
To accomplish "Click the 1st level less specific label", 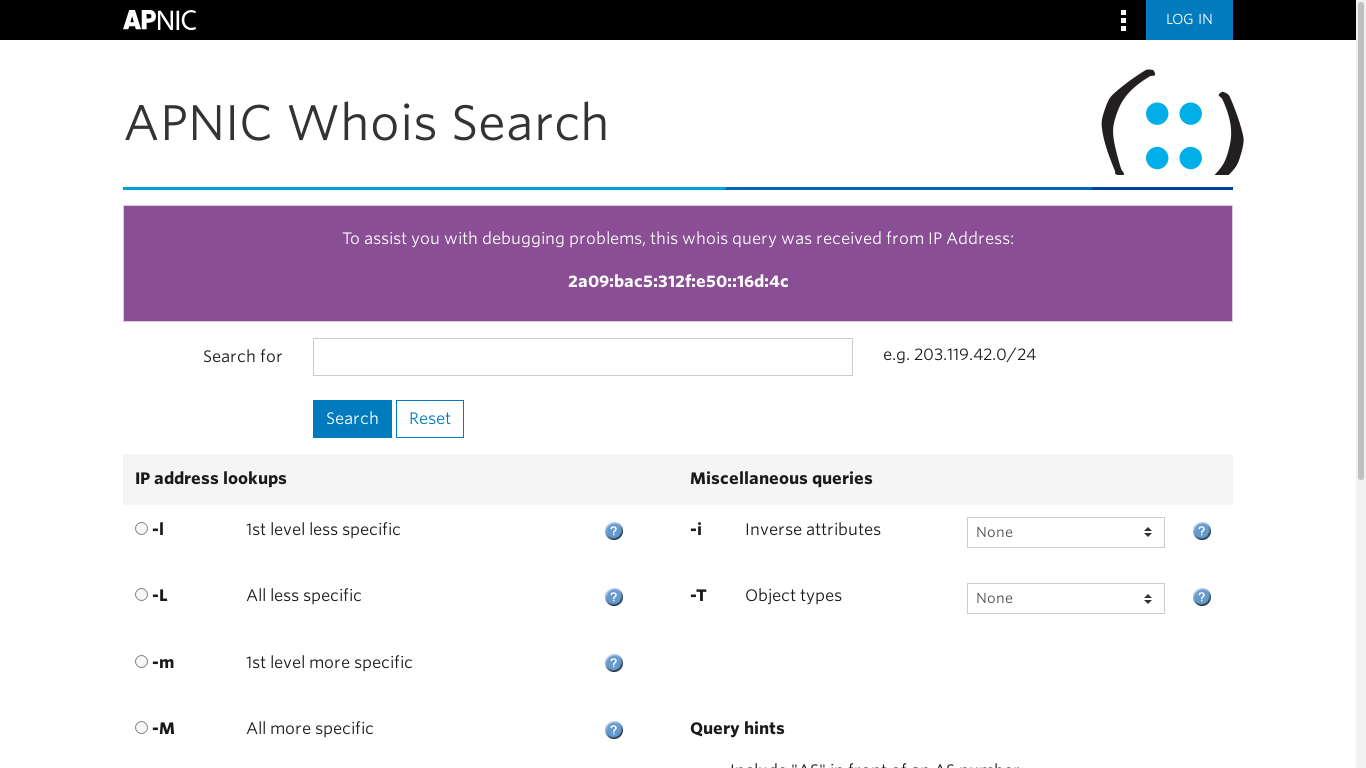I will 323,530.
